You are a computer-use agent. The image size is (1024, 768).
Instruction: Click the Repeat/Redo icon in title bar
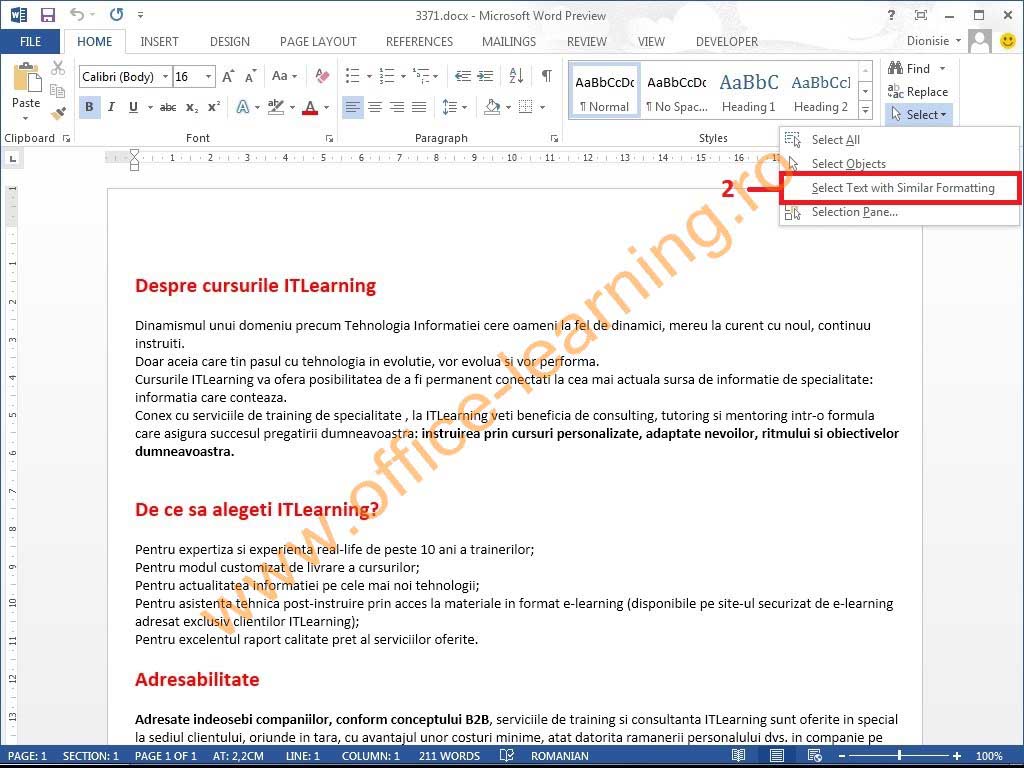(116, 14)
